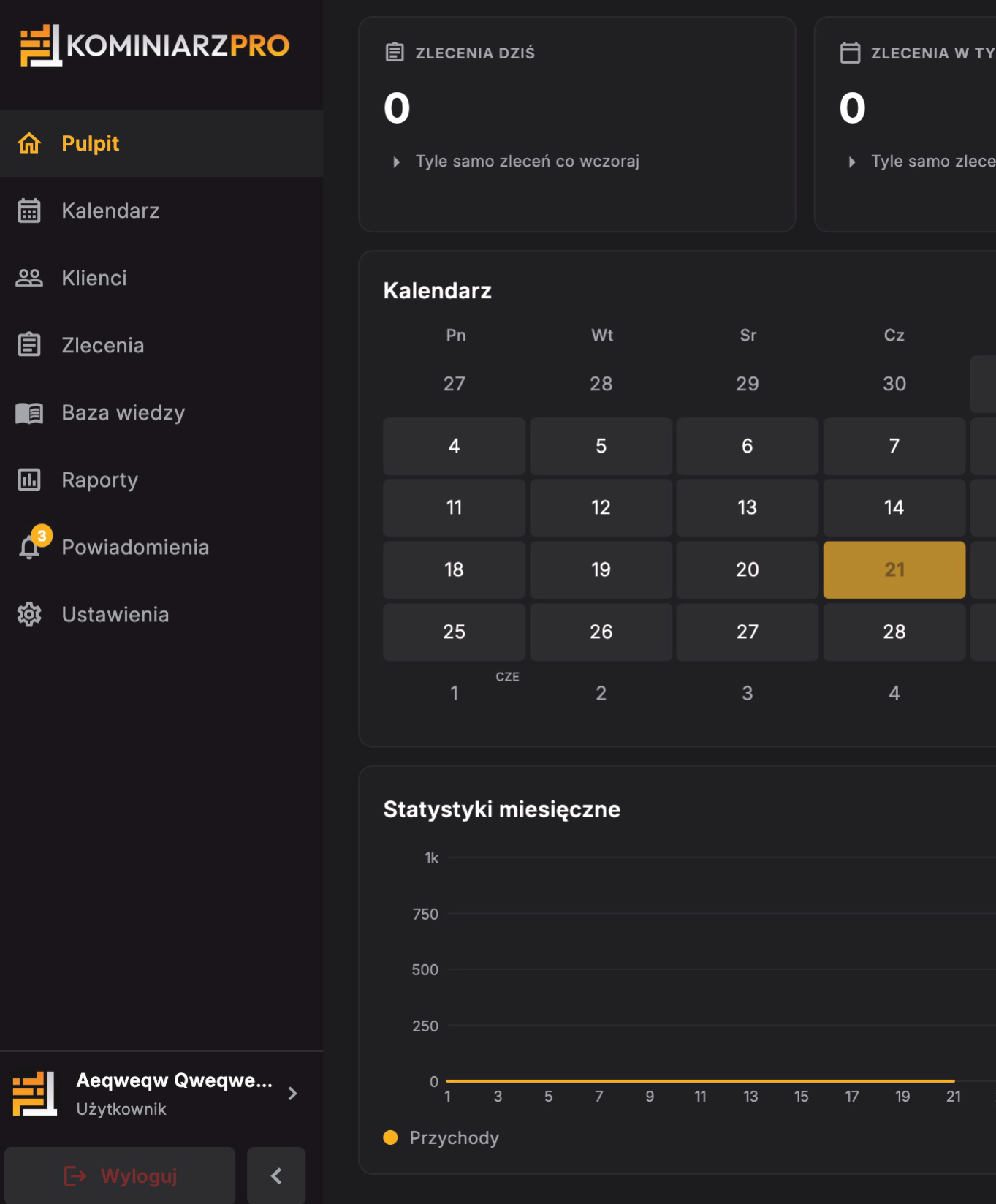
Task: Select day 7 in calendar
Action: tap(894, 446)
